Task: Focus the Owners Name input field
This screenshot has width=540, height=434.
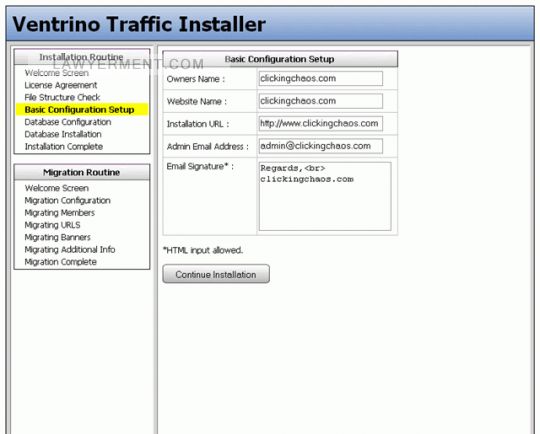Action: 321,79
